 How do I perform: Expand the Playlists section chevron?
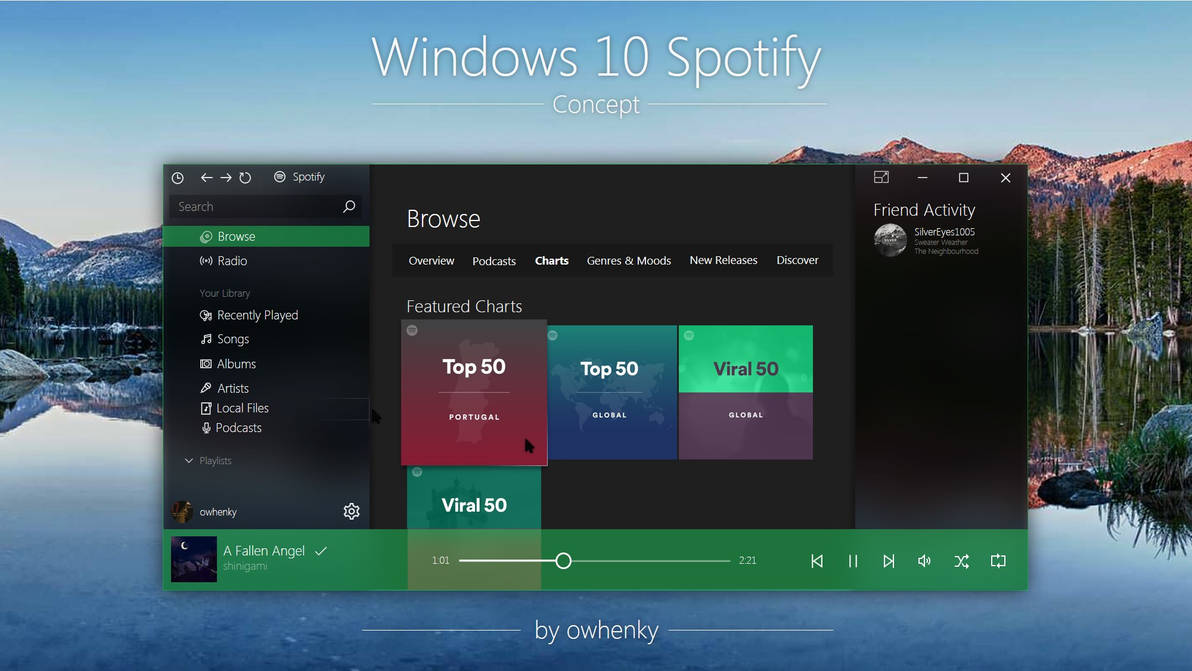(189, 461)
